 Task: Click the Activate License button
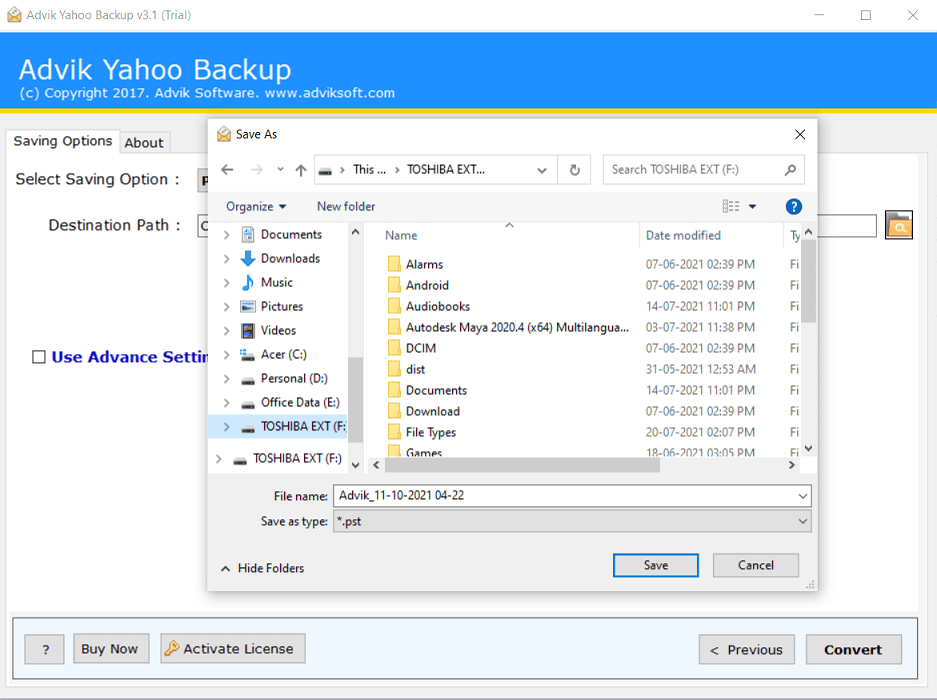pyautogui.click(x=232, y=649)
